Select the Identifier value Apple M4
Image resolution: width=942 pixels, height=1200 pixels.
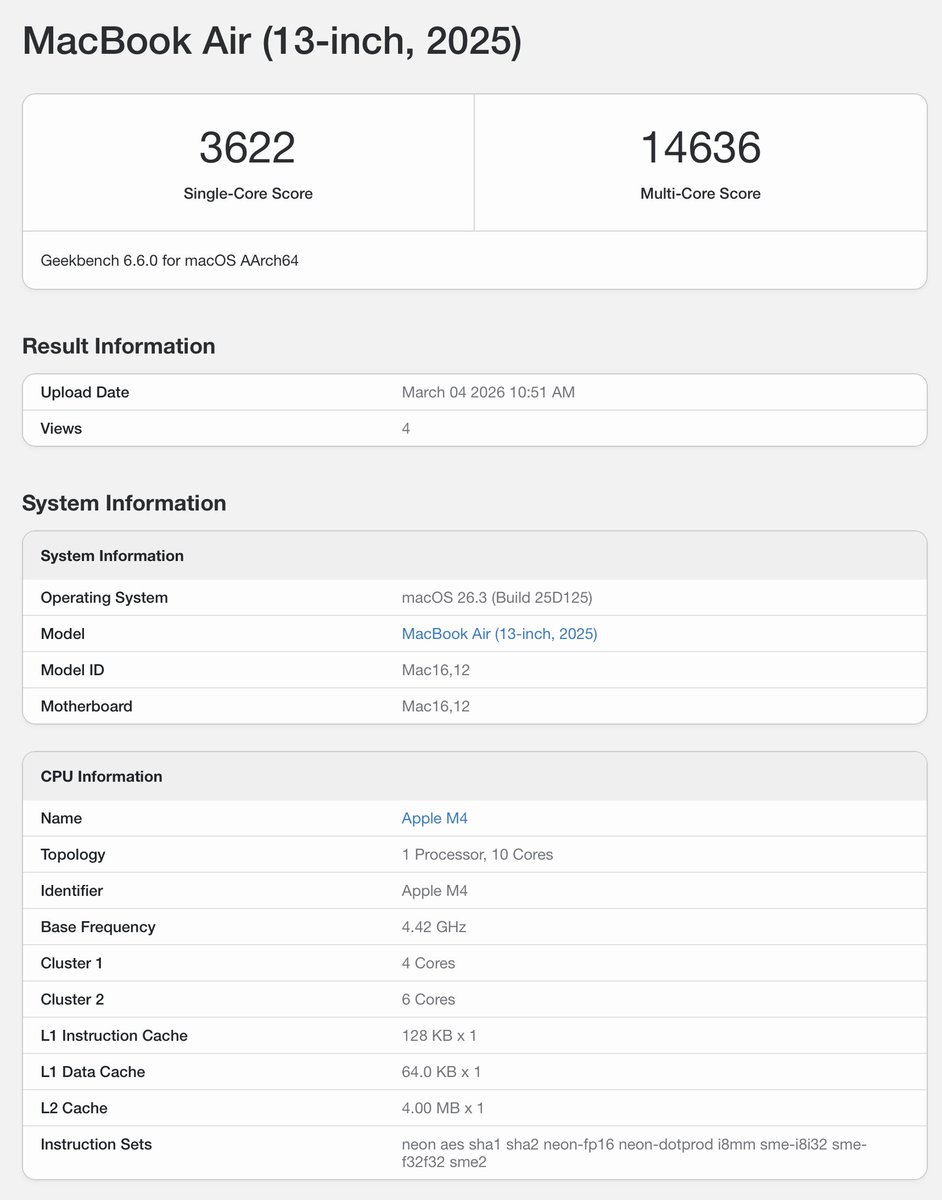[434, 890]
